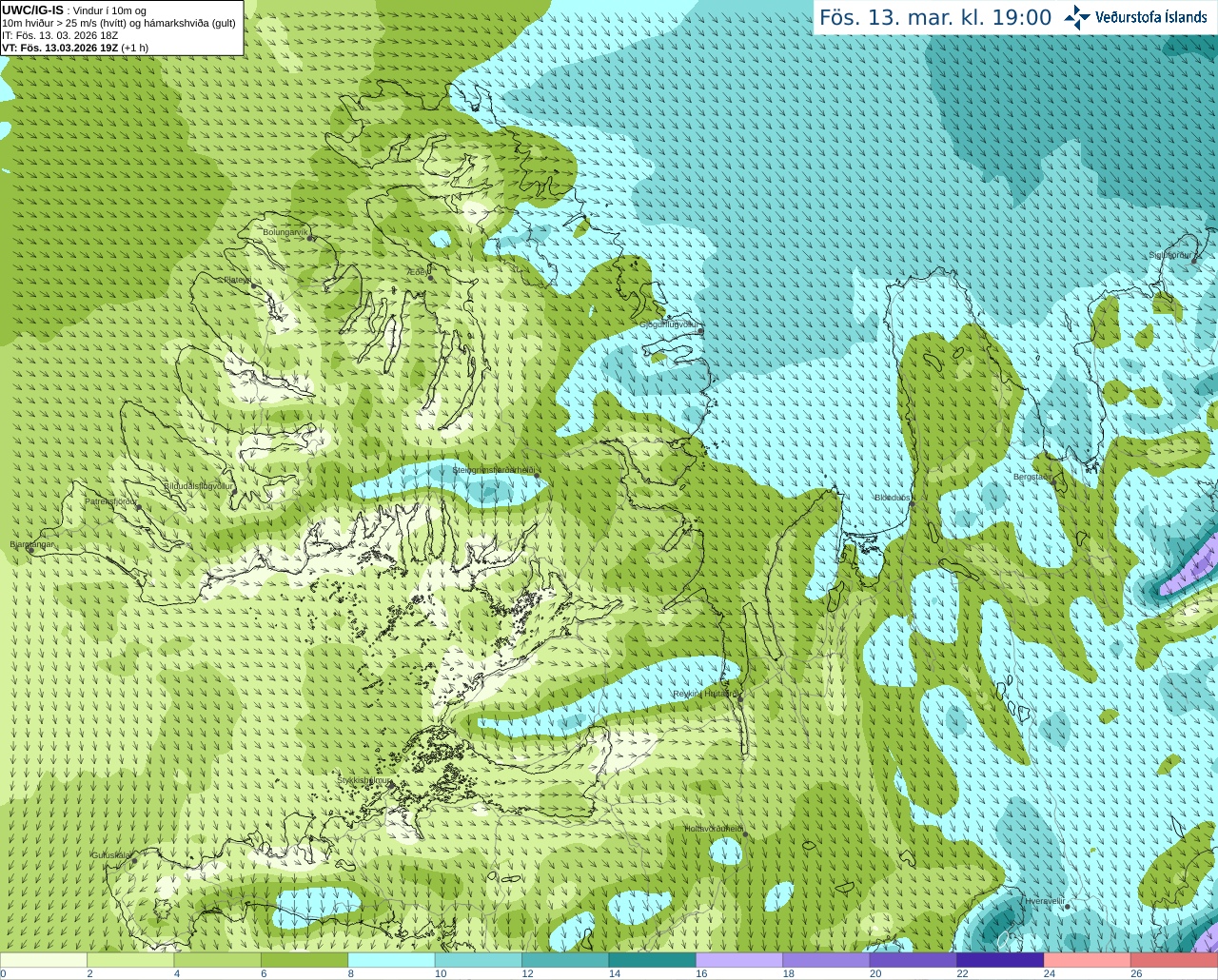Click the Bíldudalsflugvöllur station label
This screenshot has width=1218, height=980.
pos(198,485)
